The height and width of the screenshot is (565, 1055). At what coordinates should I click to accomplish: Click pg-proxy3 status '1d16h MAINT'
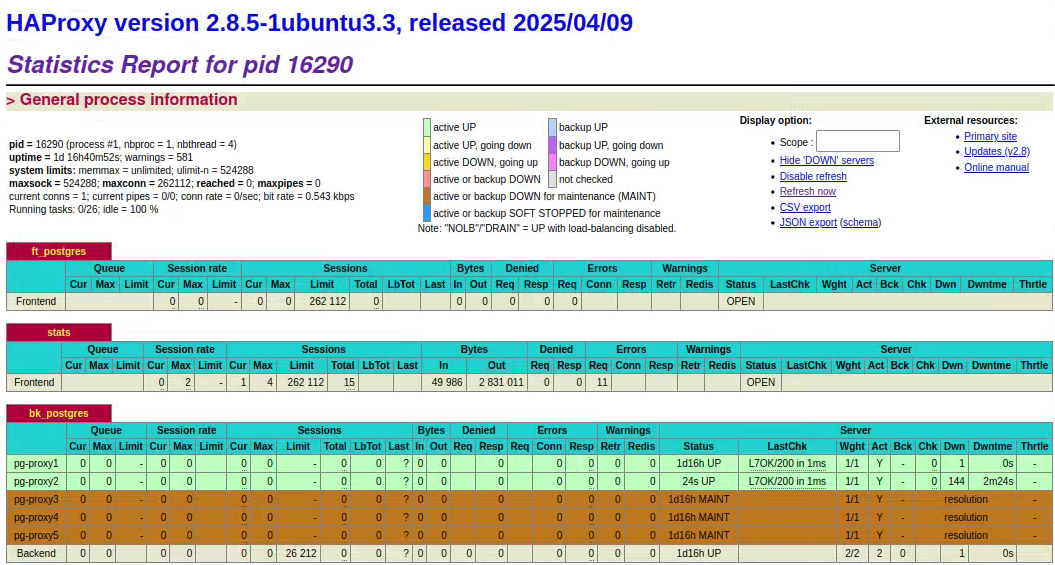click(x=698, y=499)
